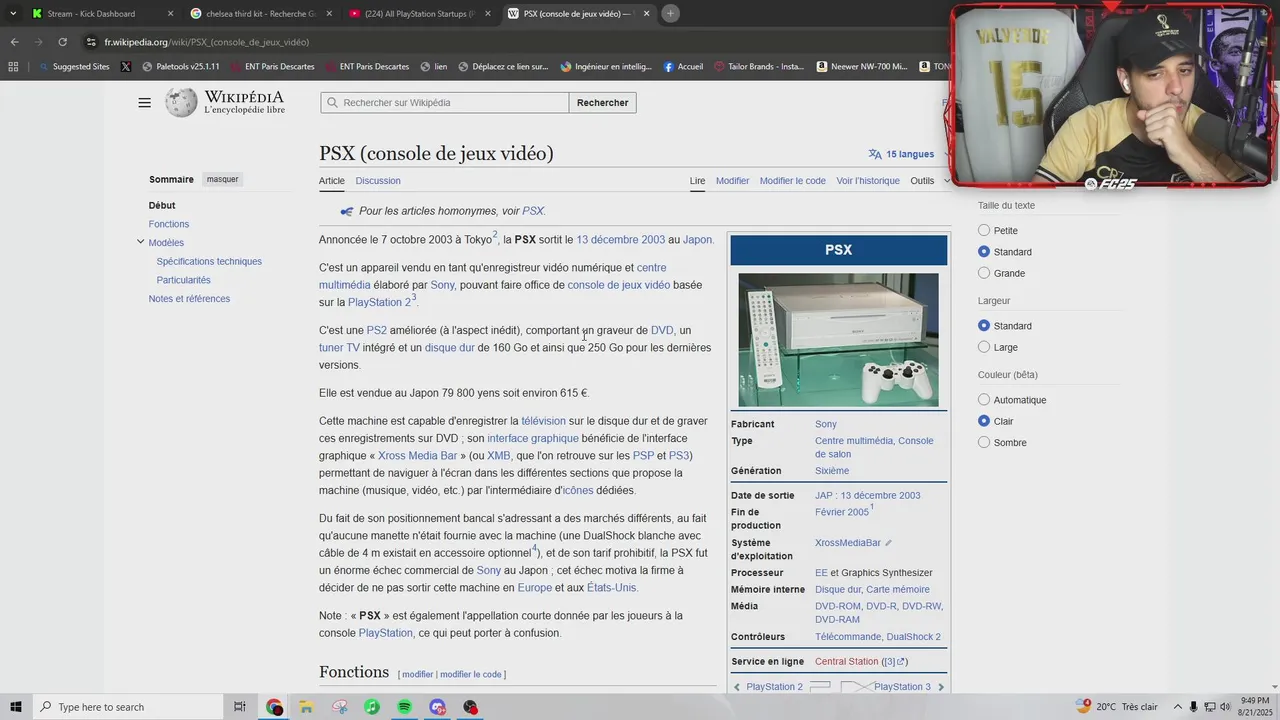Follow the disque dur link in the article text
1280x720 pixels.
[449, 348]
